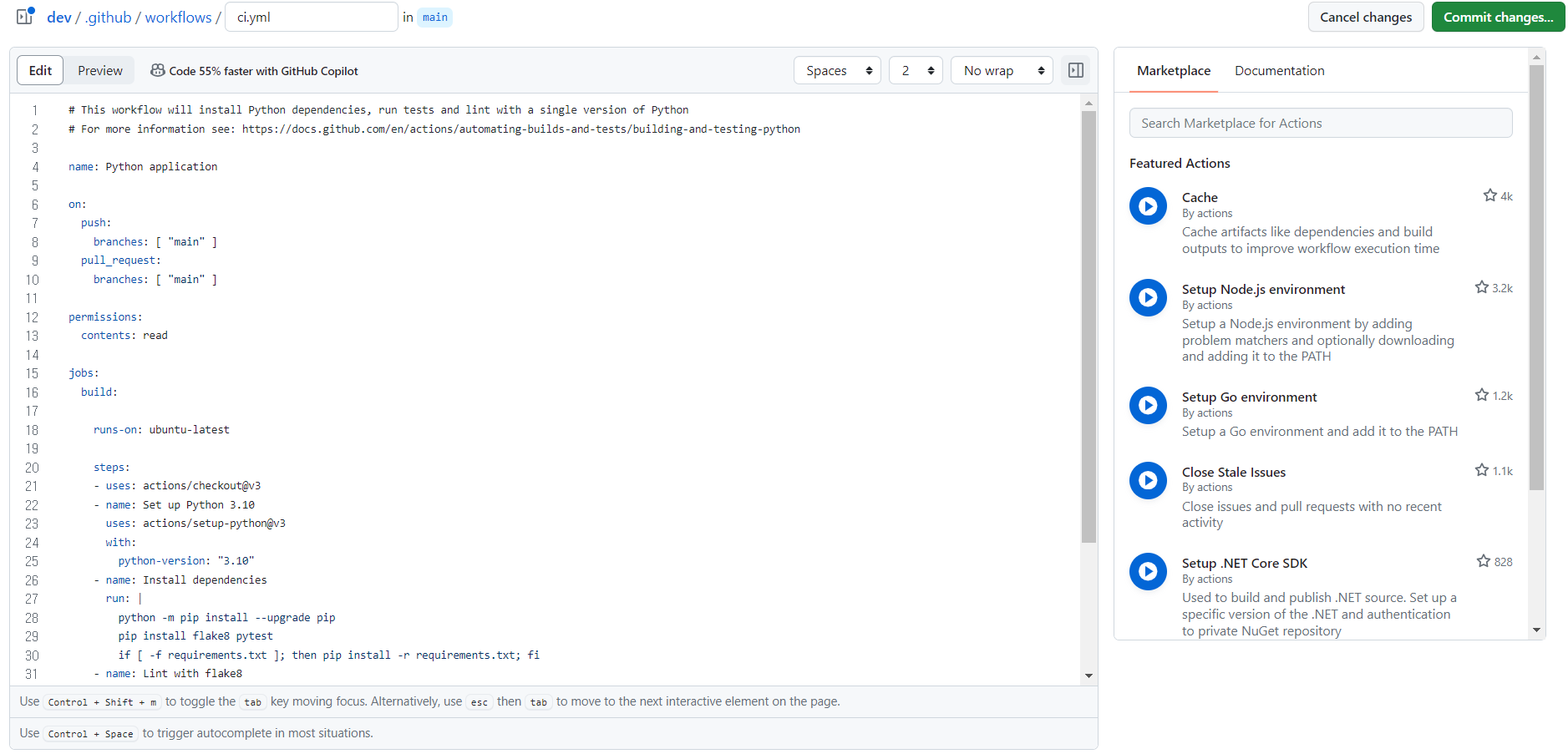This screenshot has height=754, width=1568.
Task: Click the Setup Node.js environment action icon
Action: point(1148,297)
